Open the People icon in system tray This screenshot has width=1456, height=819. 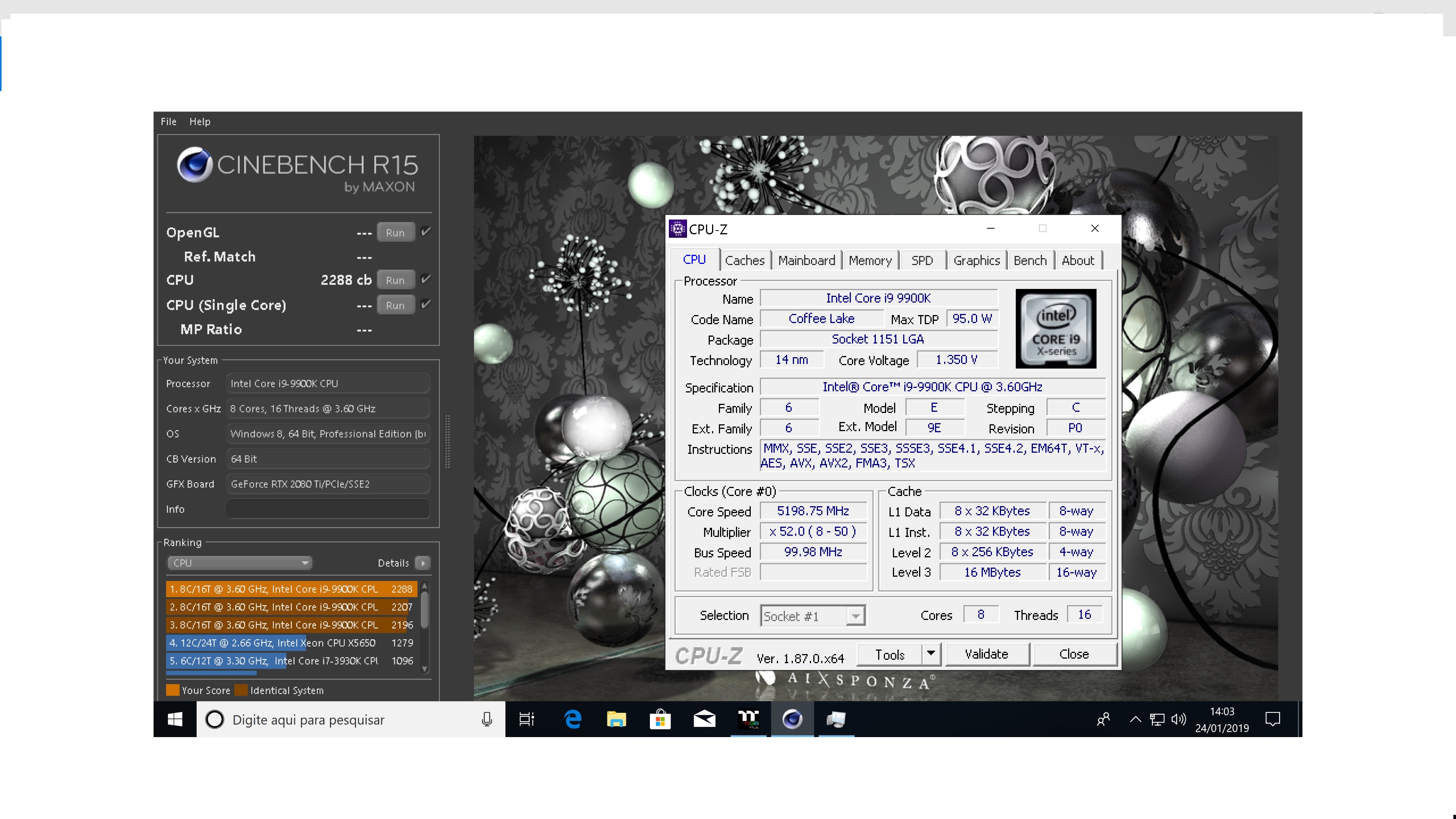coord(1103,720)
